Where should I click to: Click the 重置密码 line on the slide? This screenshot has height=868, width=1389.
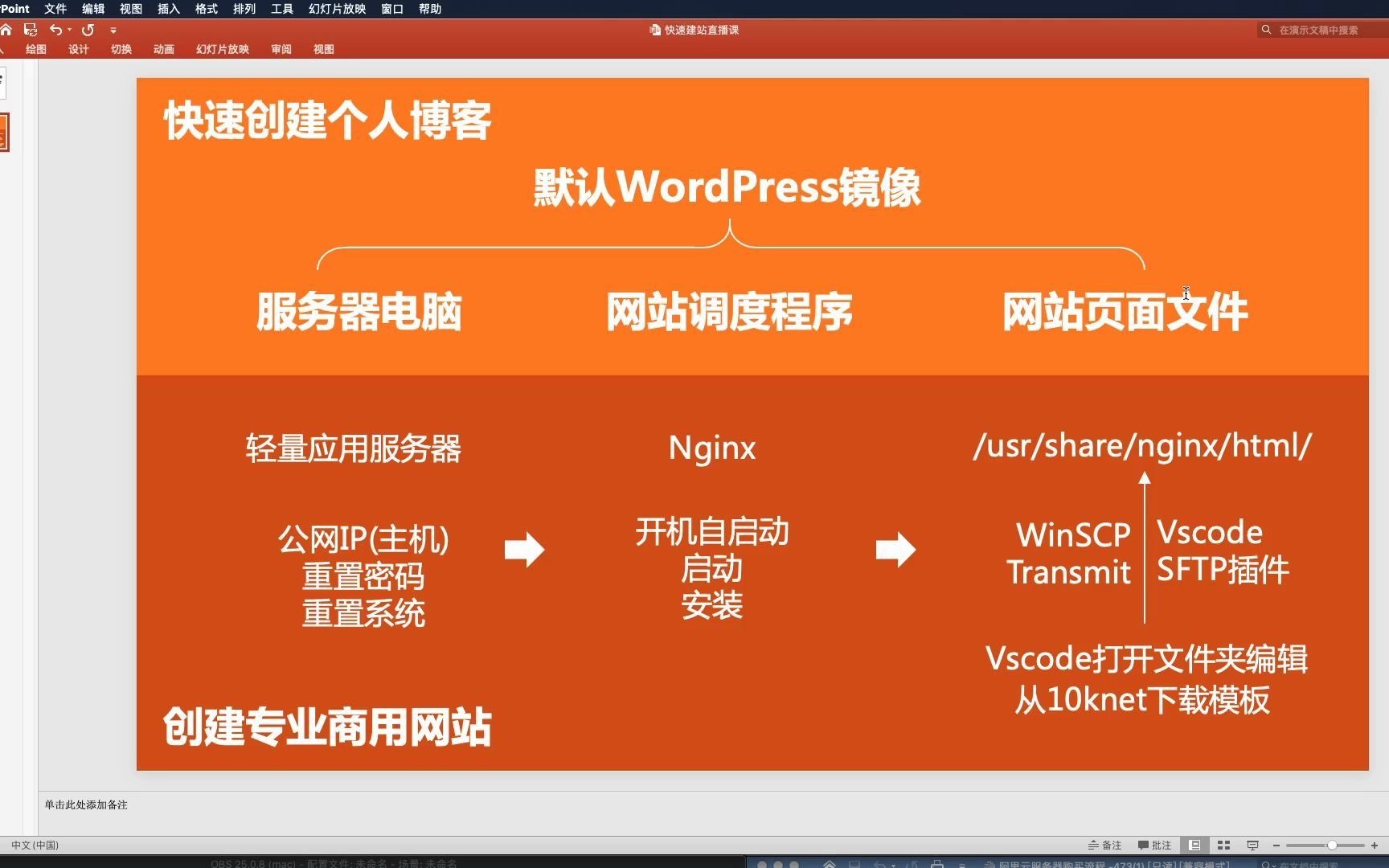coord(363,576)
